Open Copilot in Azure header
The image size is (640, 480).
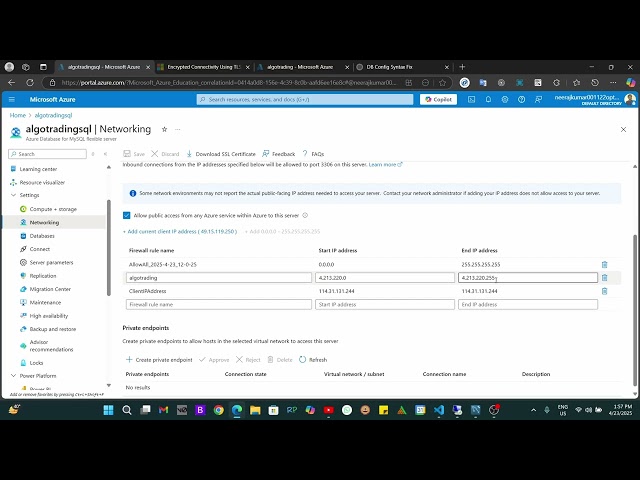[438, 99]
